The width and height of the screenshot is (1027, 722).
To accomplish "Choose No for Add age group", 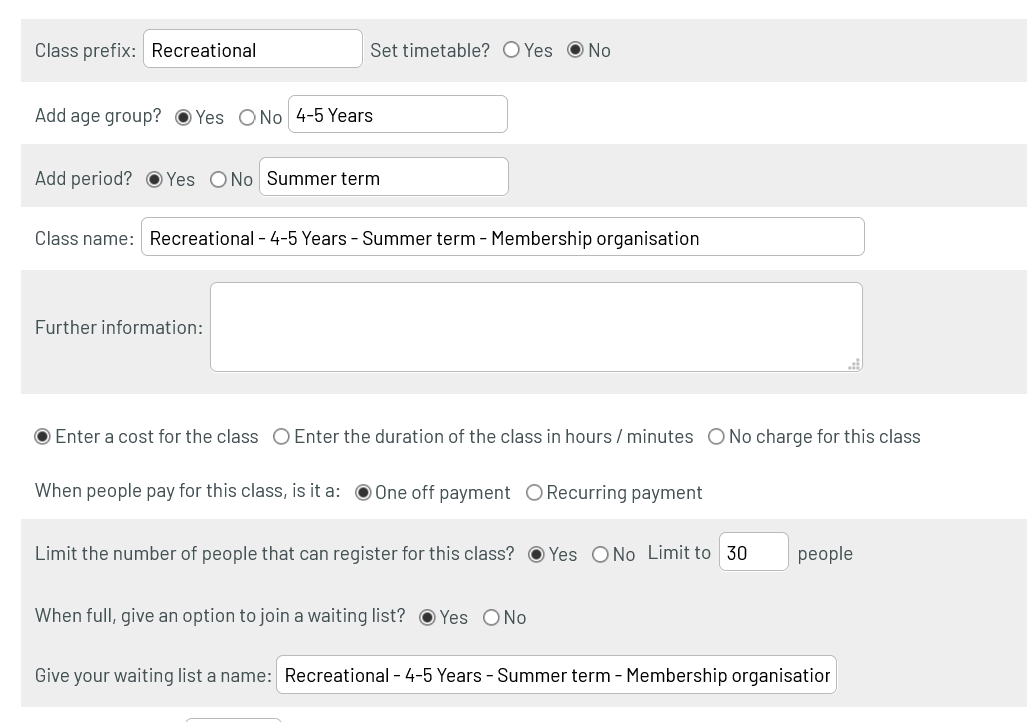I will (x=247, y=117).
